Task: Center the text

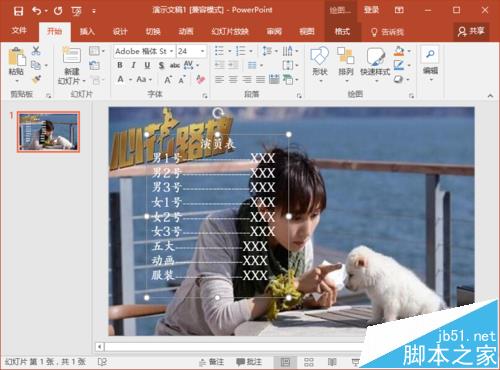Action: [x=233, y=80]
